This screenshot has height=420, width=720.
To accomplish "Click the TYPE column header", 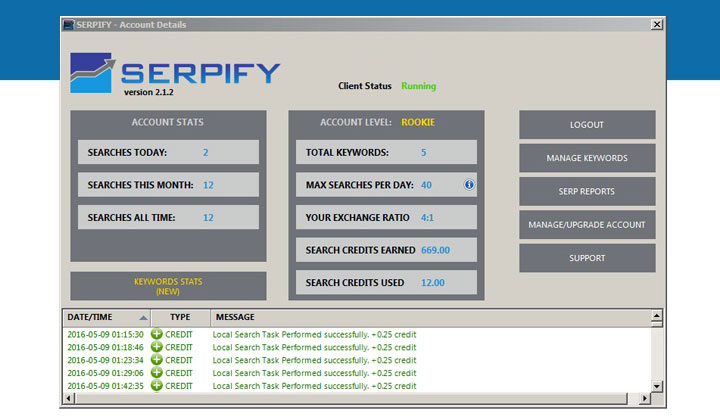I will coord(180,317).
